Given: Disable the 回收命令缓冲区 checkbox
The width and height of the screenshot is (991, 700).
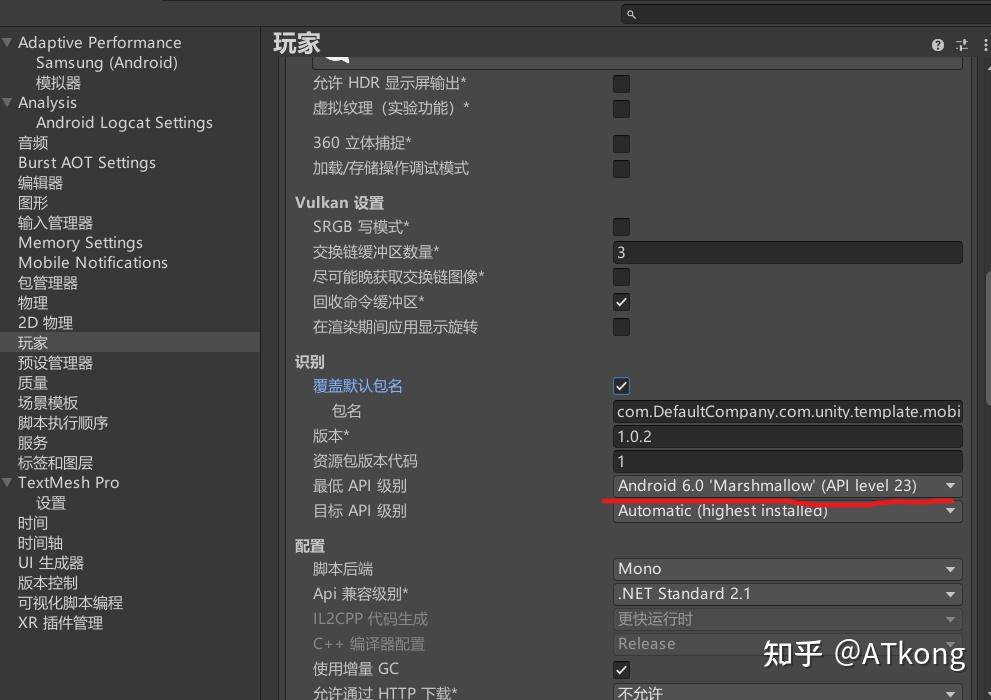Looking at the screenshot, I should [621, 301].
